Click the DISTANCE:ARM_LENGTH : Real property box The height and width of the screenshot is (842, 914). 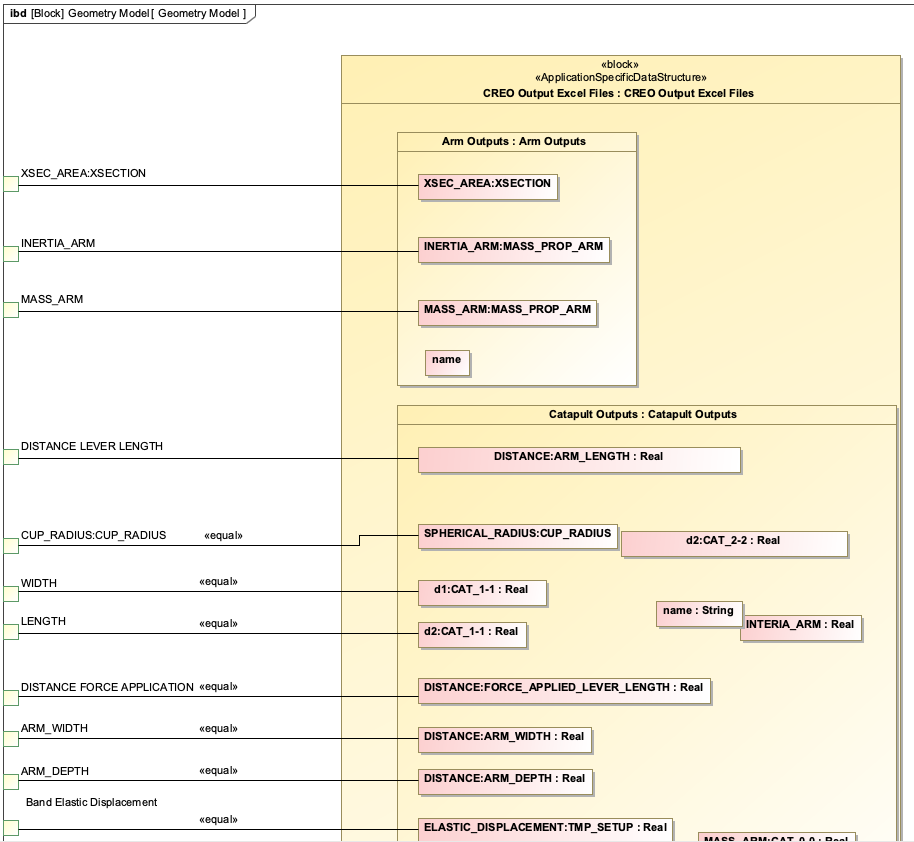[578, 459]
